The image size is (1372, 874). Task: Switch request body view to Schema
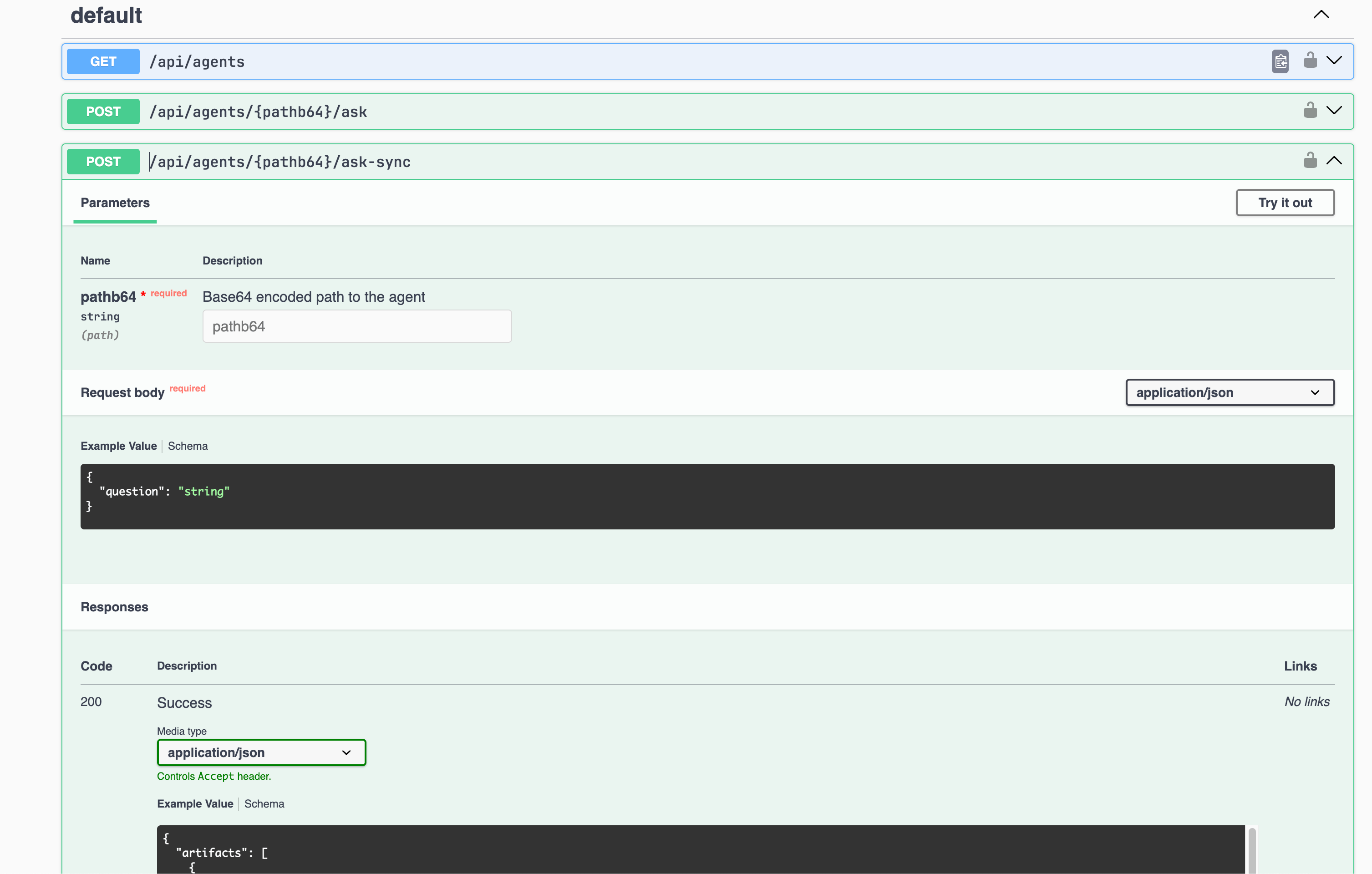pyautogui.click(x=188, y=446)
